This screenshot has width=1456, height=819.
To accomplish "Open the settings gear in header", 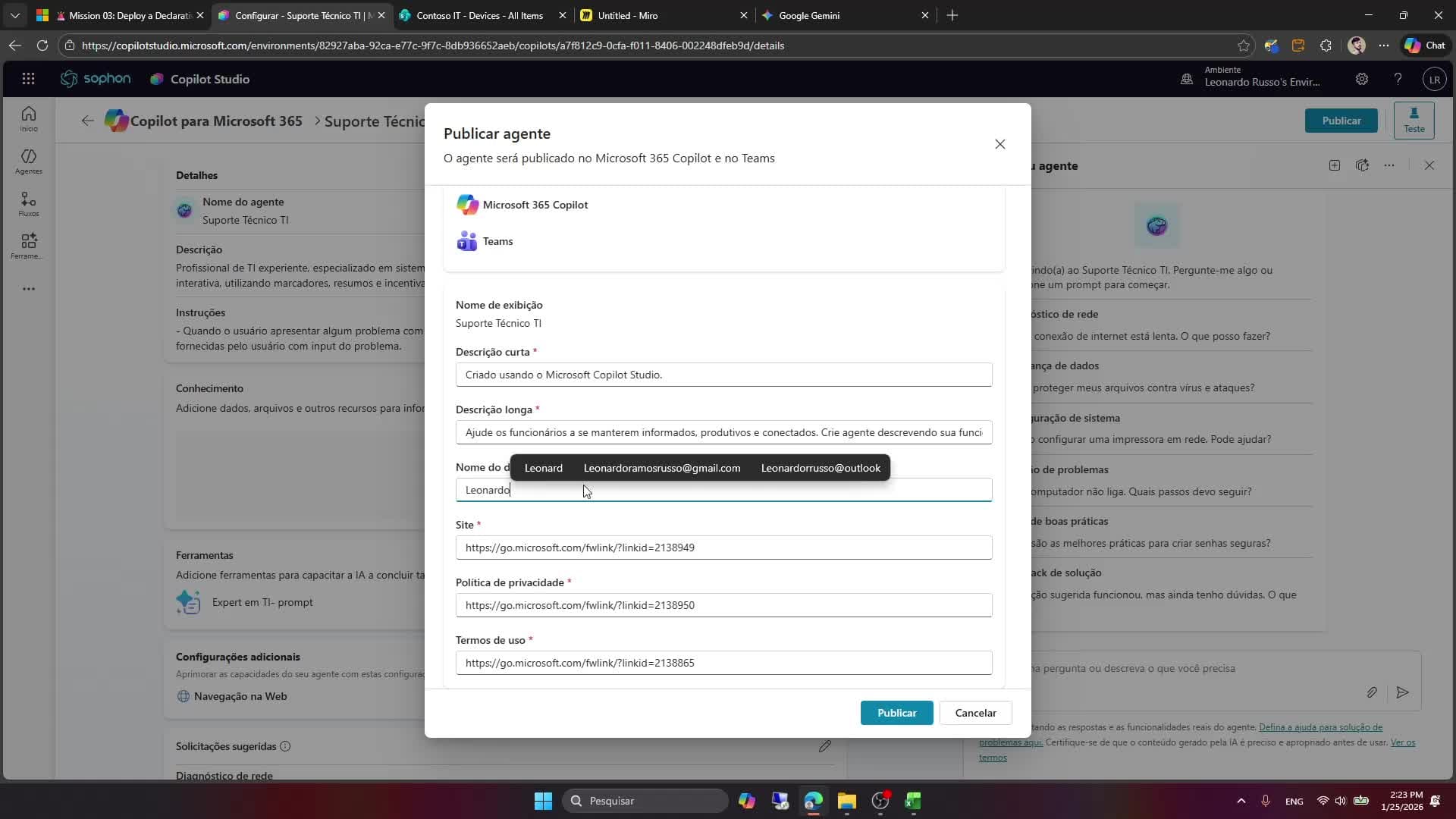I will pyautogui.click(x=1362, y=79).
